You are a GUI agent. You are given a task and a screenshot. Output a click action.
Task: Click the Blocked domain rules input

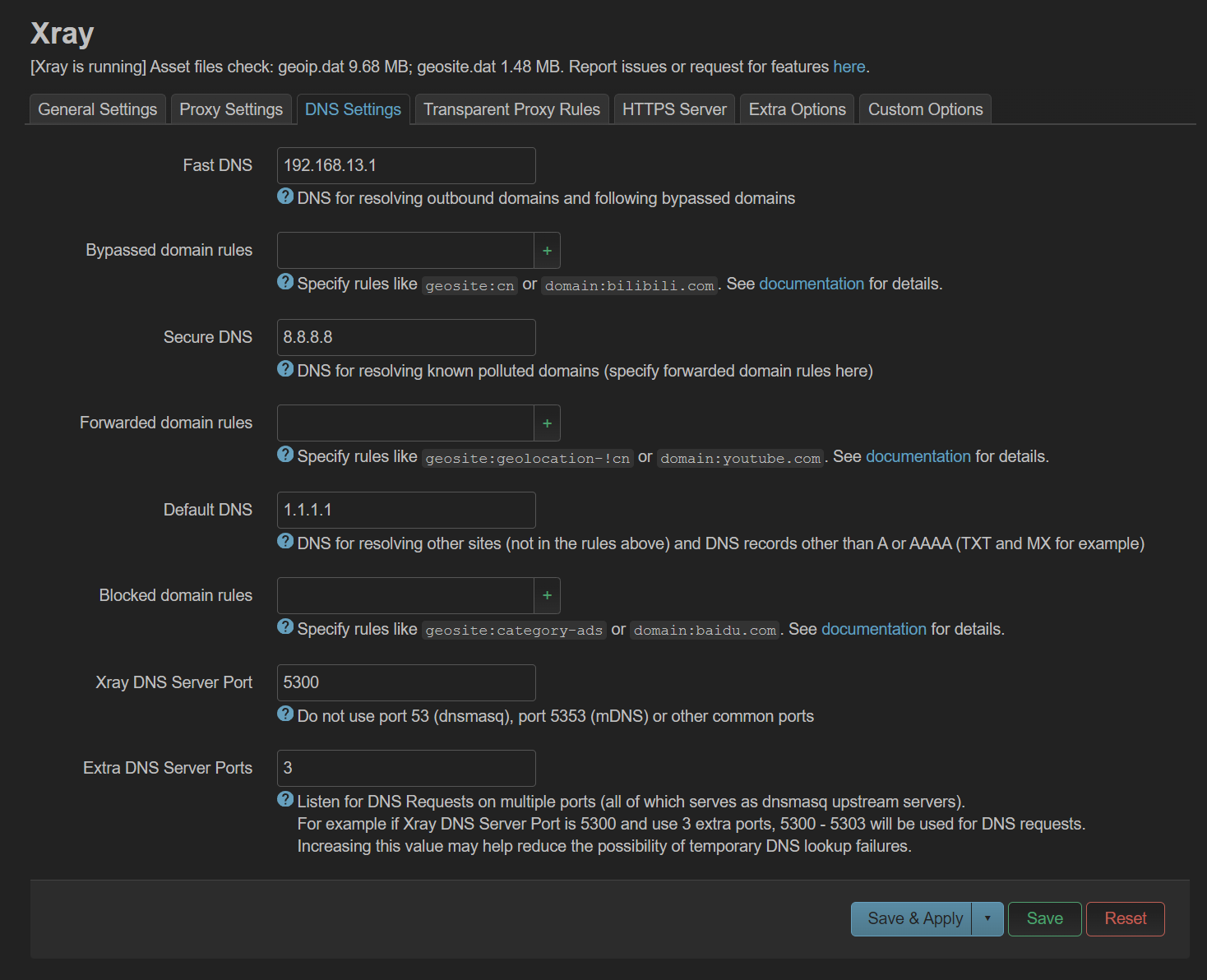tap(406, 596)
